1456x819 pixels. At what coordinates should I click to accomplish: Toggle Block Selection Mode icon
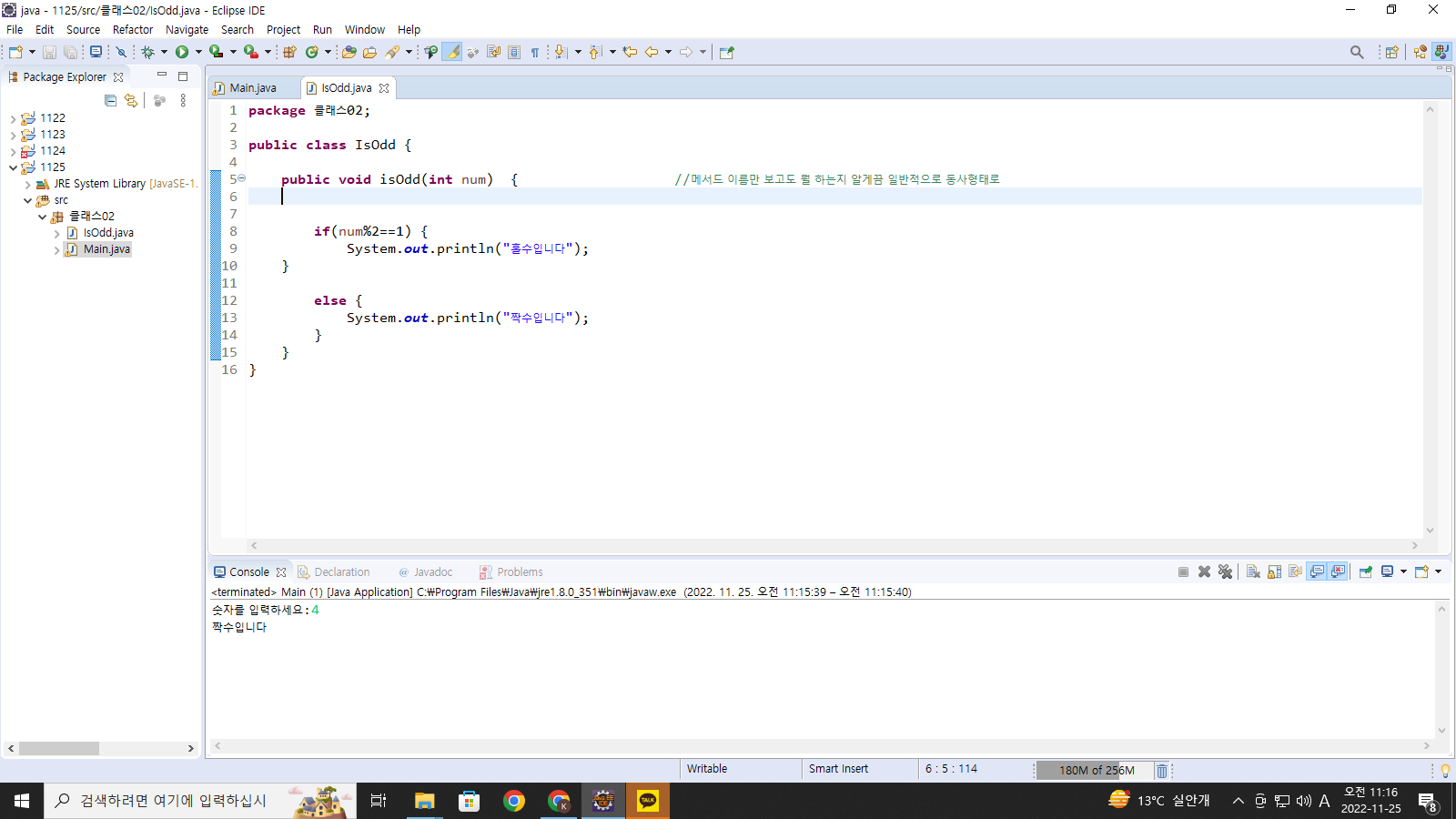coord(514,52)
